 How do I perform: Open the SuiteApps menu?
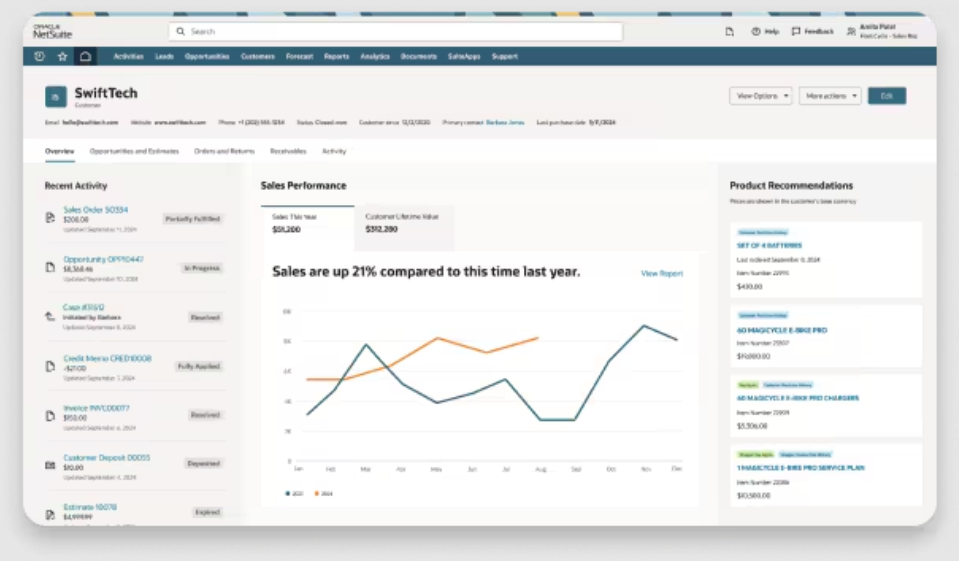pyautogui.click(x=464, y=56)
